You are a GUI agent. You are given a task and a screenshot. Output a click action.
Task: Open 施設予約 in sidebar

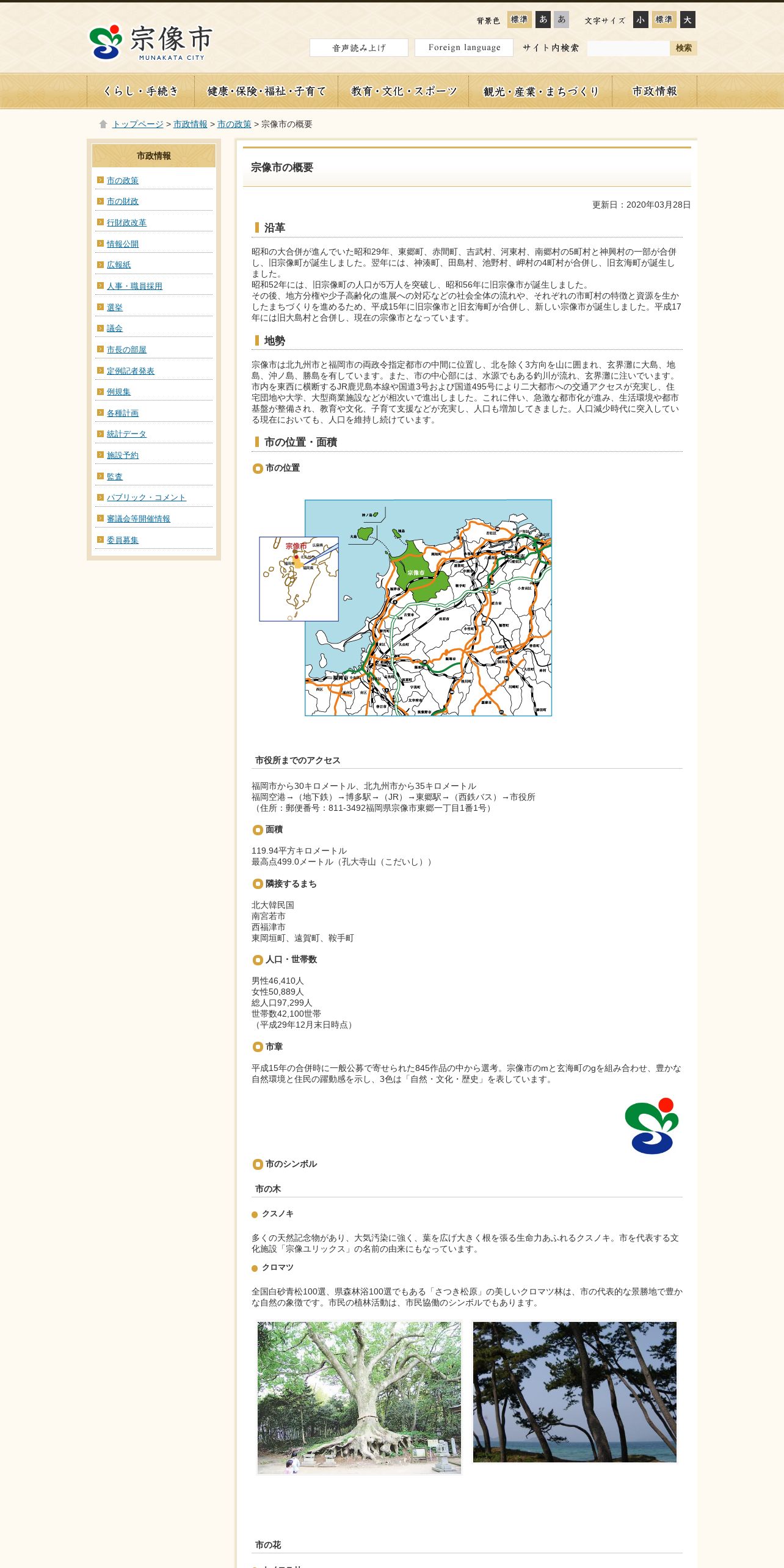click(123, 455)
